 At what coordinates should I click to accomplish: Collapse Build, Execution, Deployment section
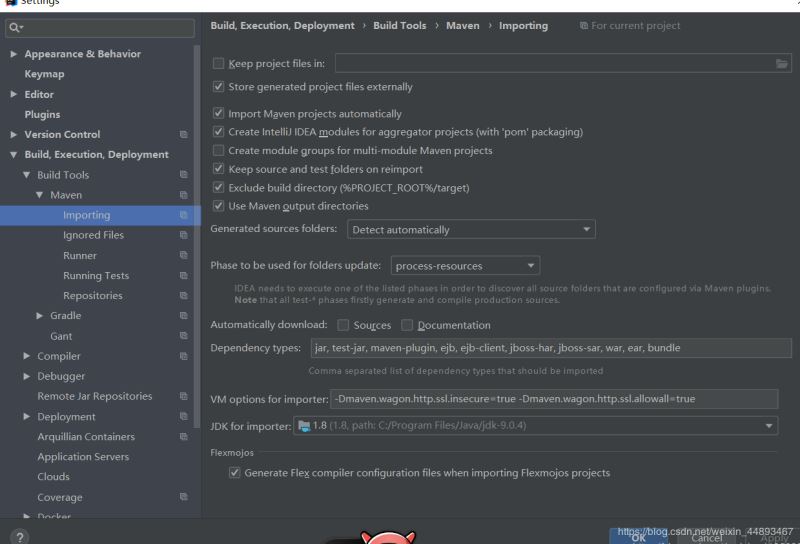(x=14, y=155)
